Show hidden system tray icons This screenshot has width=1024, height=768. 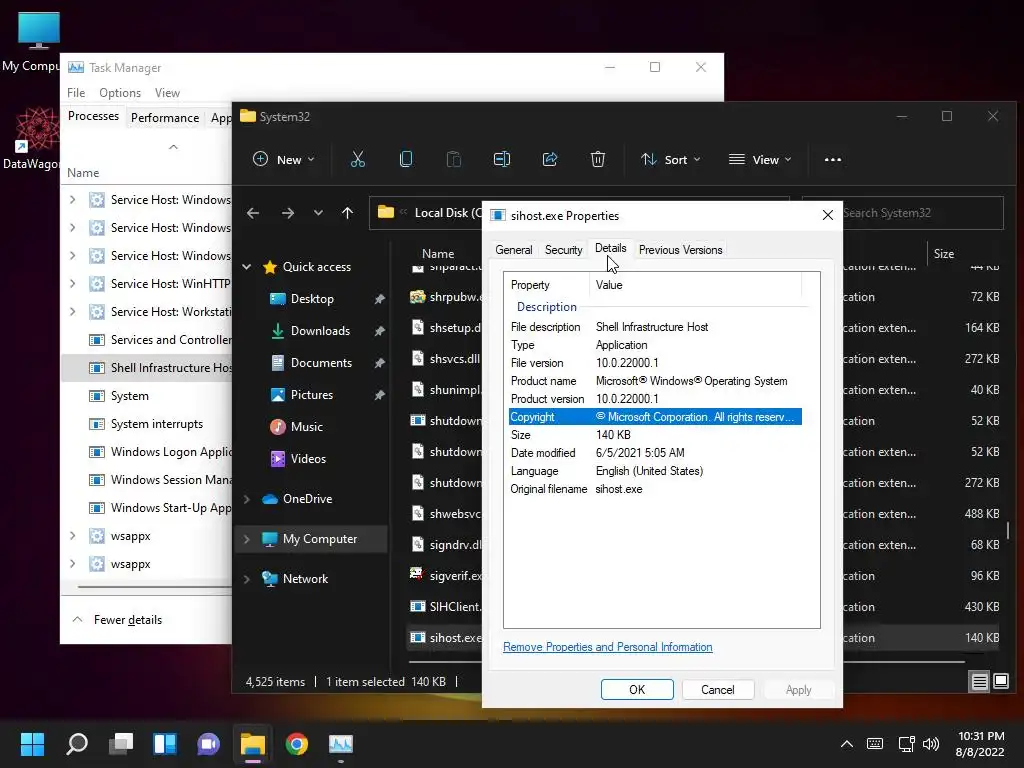tap(846, 744)
